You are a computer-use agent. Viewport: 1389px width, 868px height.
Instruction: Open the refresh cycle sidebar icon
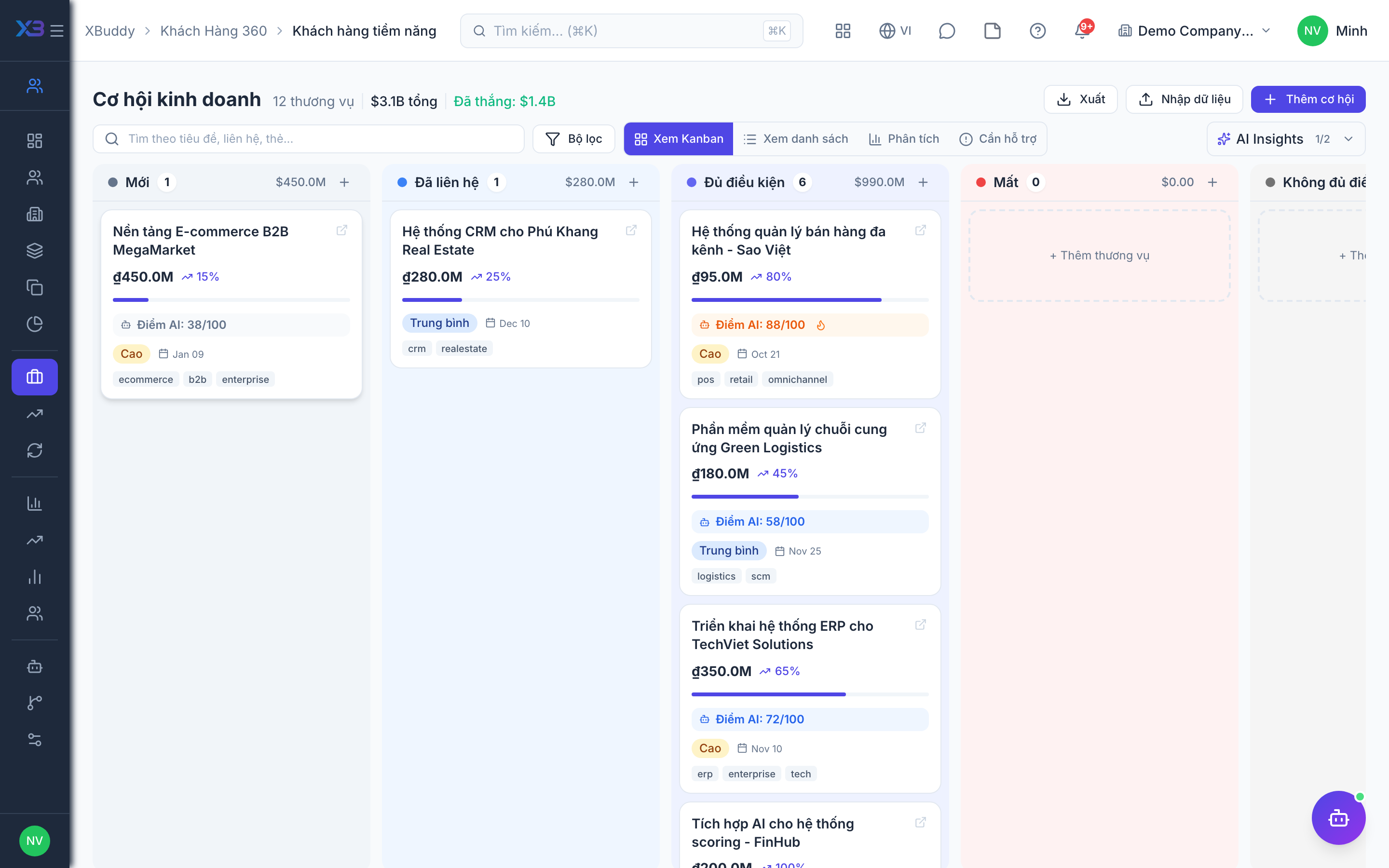pos(34,450)
